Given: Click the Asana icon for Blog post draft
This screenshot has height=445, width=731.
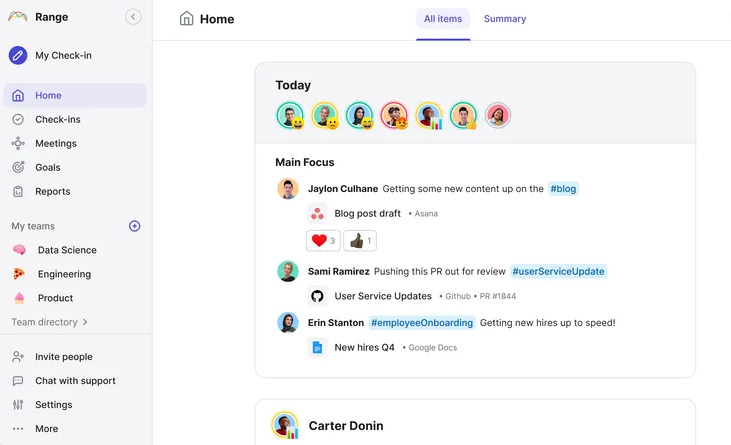Looking at the screenshot, I should pyautogui.click(x=317, y=213).
